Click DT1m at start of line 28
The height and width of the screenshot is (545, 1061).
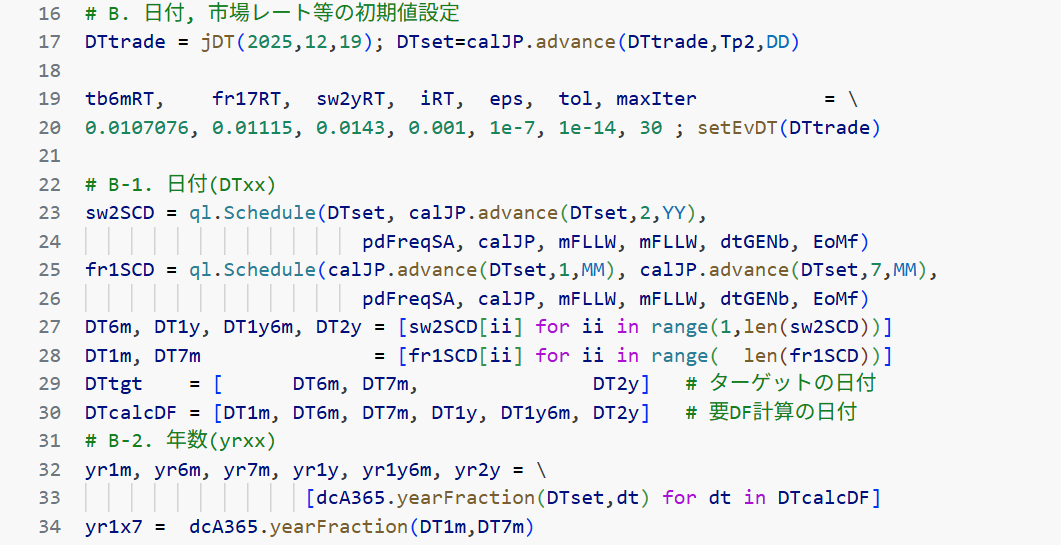click(108, 355)
